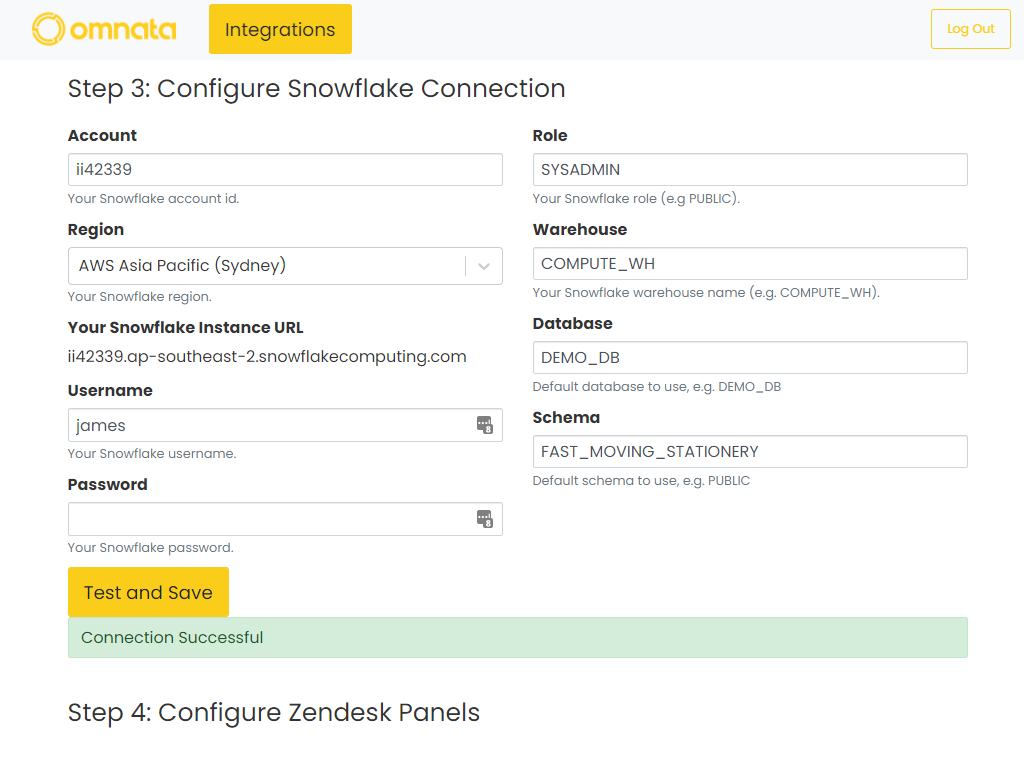Expand the Region dropdown chevron arrow
The height and width of the screenshot is (768, 1024).
pyautogui.click(x=484, y=266)
